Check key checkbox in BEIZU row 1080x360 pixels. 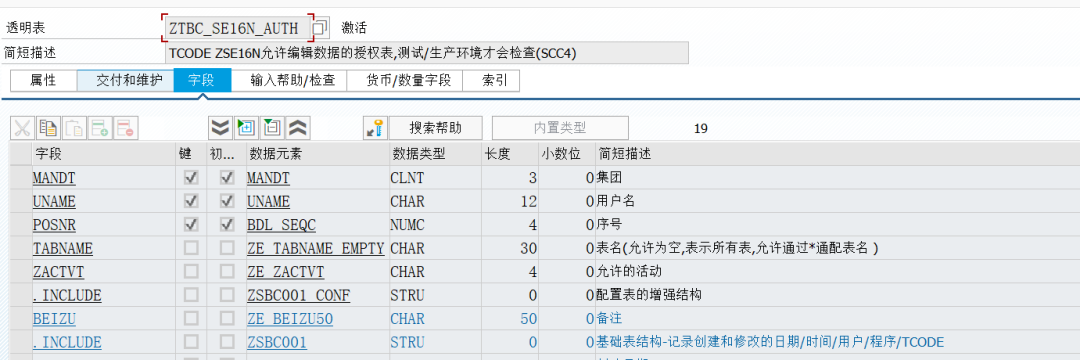(x=191, y=318)
